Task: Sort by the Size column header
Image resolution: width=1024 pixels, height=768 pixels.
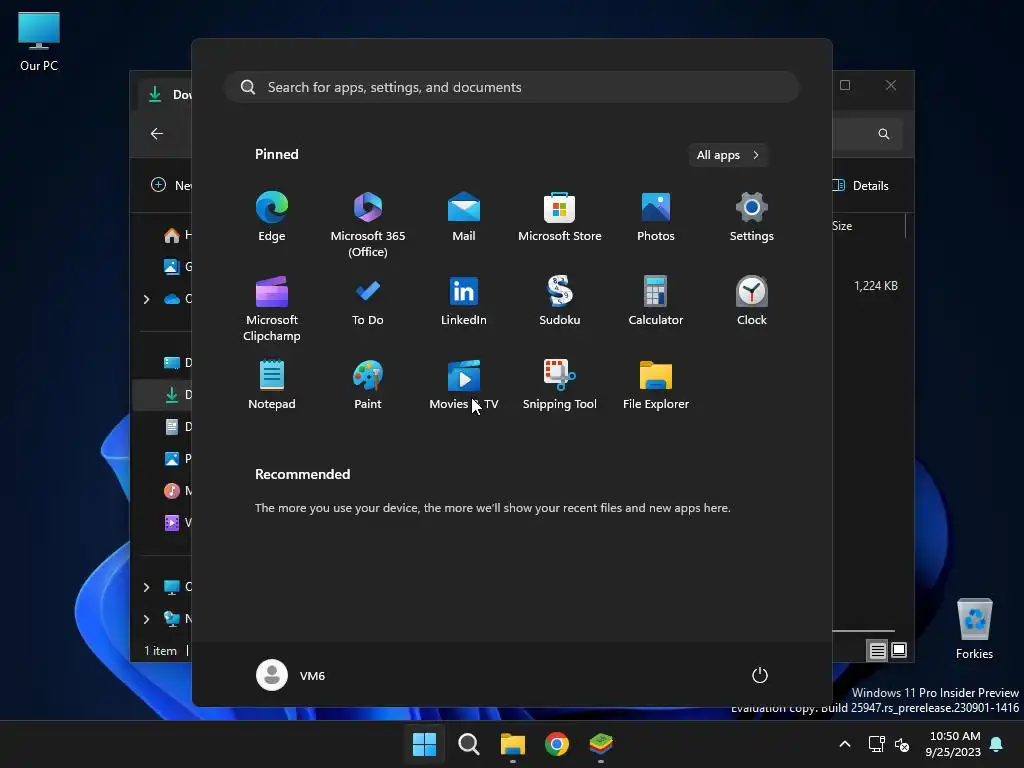Action: click(x=842, y=226)
